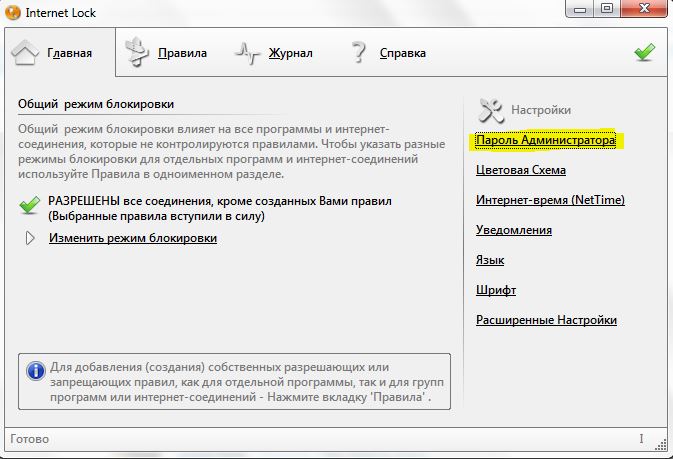The image size is (673, 459).
Task: Click the Язык language link
Action: click(490, 260)
